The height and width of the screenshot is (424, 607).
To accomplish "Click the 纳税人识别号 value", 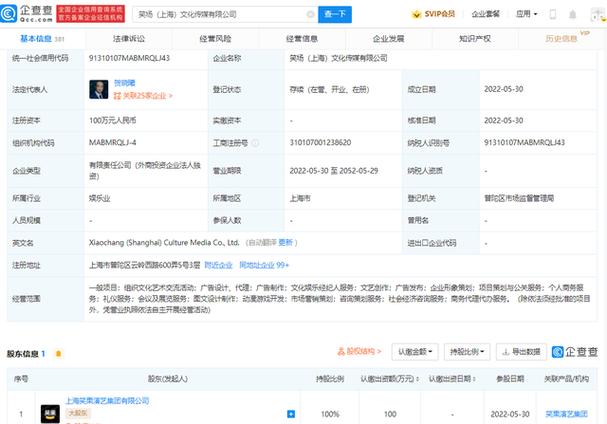I will (x=524, y=142).
